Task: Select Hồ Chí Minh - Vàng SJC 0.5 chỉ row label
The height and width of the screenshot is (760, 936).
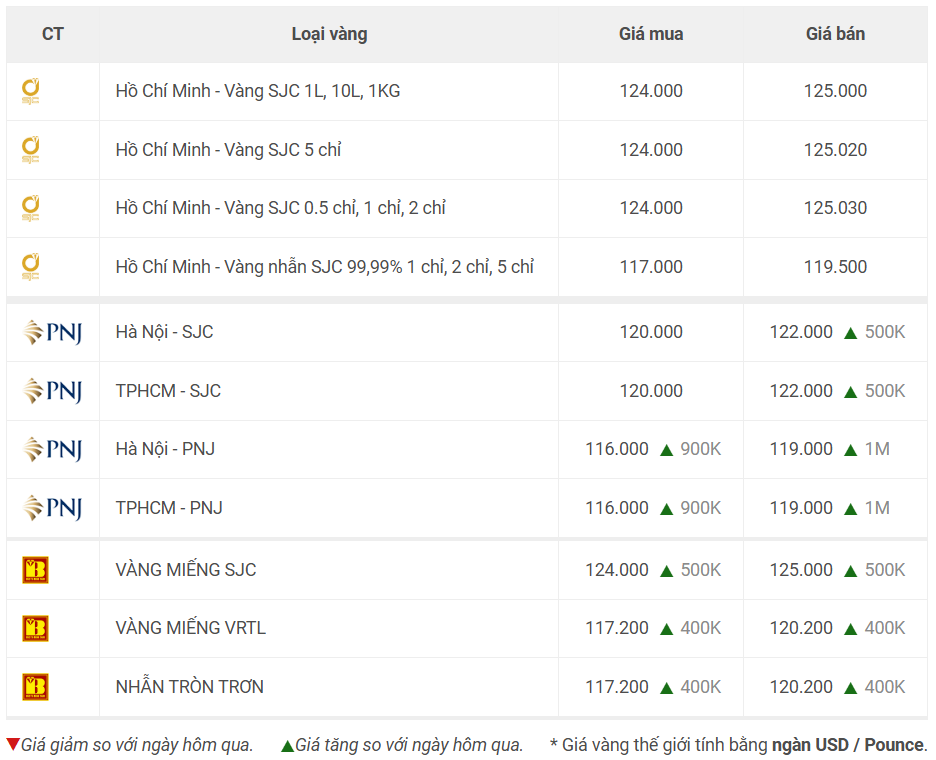Action: pos(281,208)
